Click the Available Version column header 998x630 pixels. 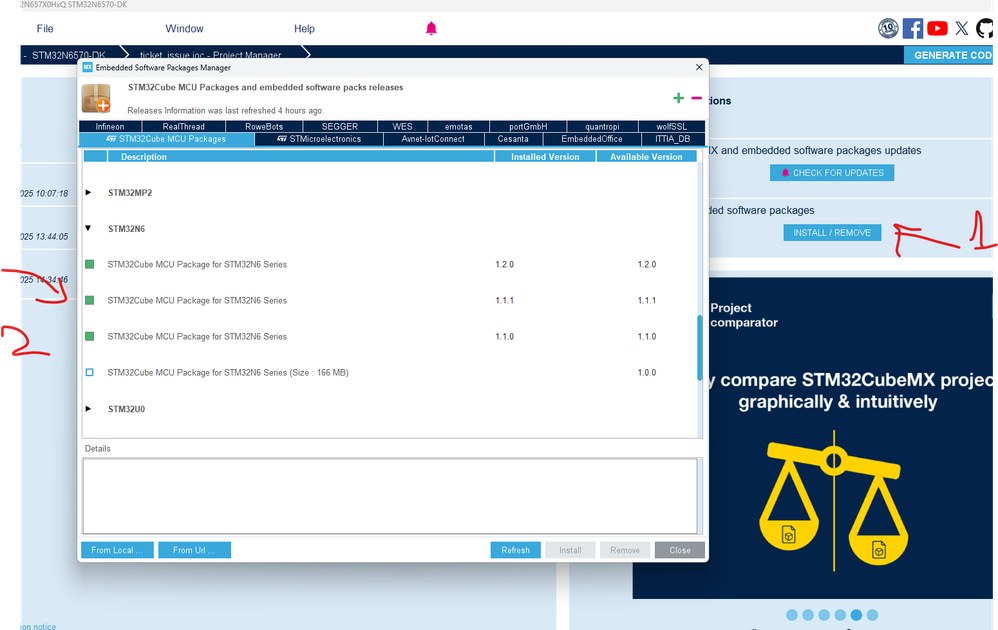point(646,157)
